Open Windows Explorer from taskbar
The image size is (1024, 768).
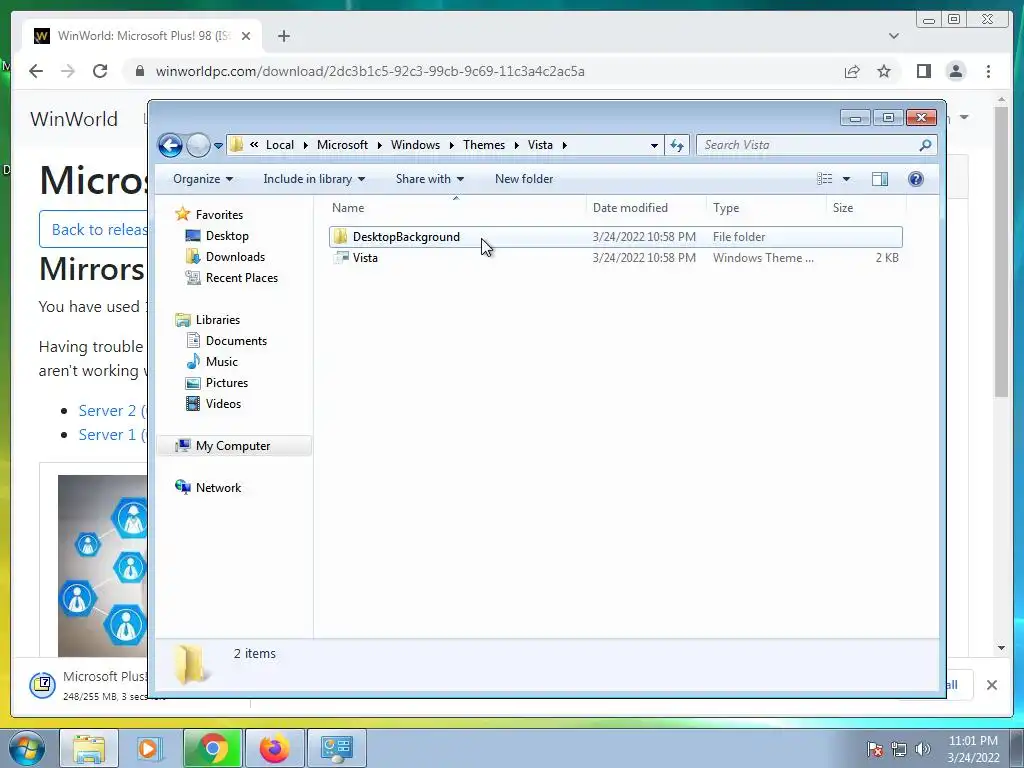coord(89,748)
